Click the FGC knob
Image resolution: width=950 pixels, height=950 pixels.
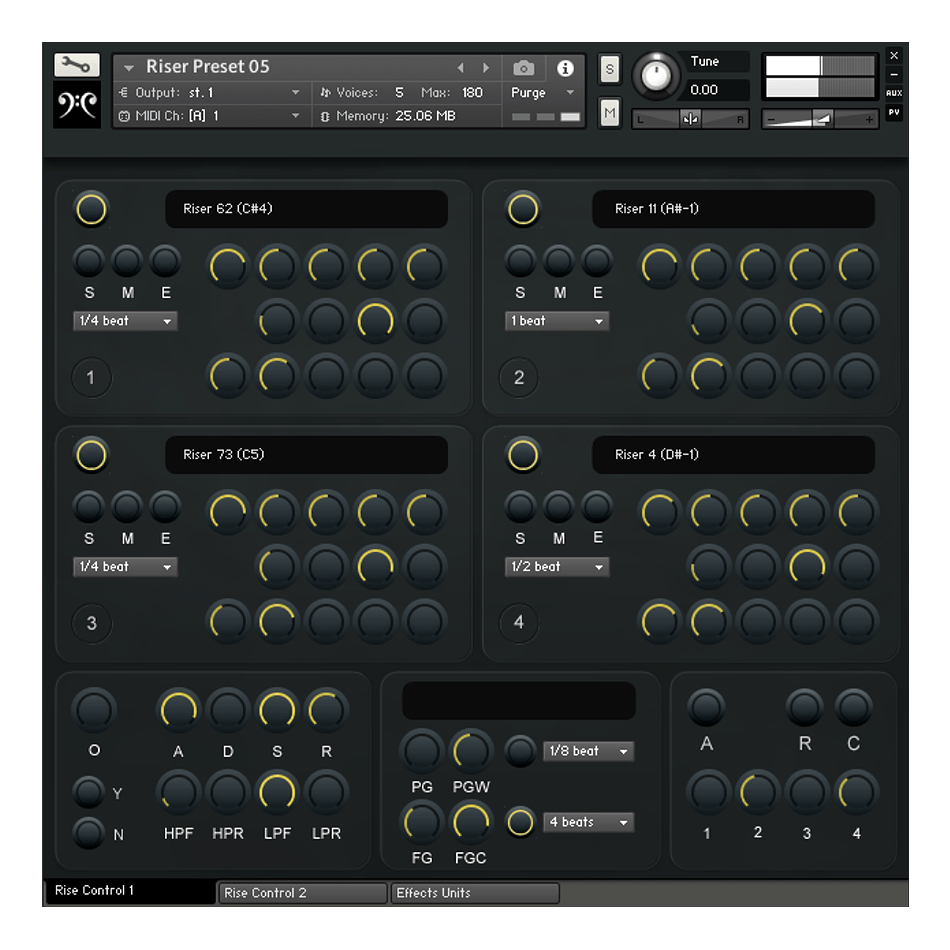(471, 822)
